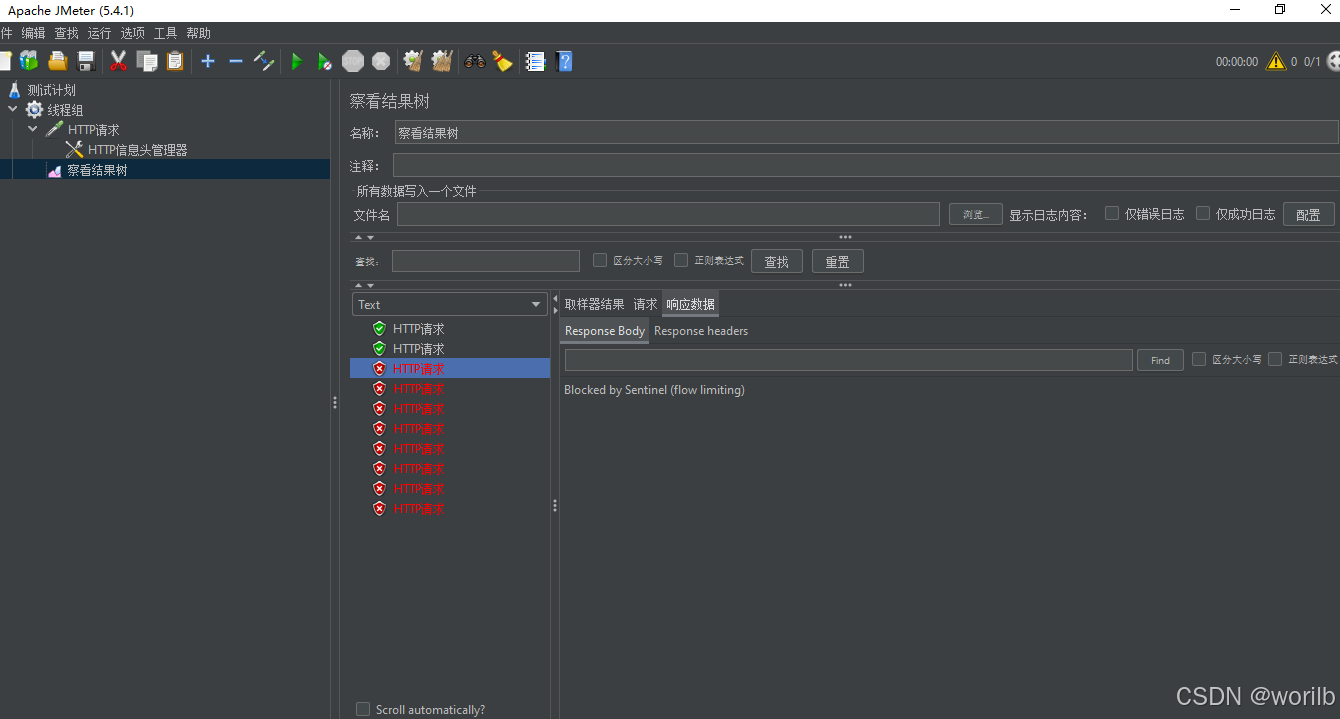Screen dimensions: 1340x719
Task: Enable the 仅成功日志 checkbox
Action: coord(1203,213)
